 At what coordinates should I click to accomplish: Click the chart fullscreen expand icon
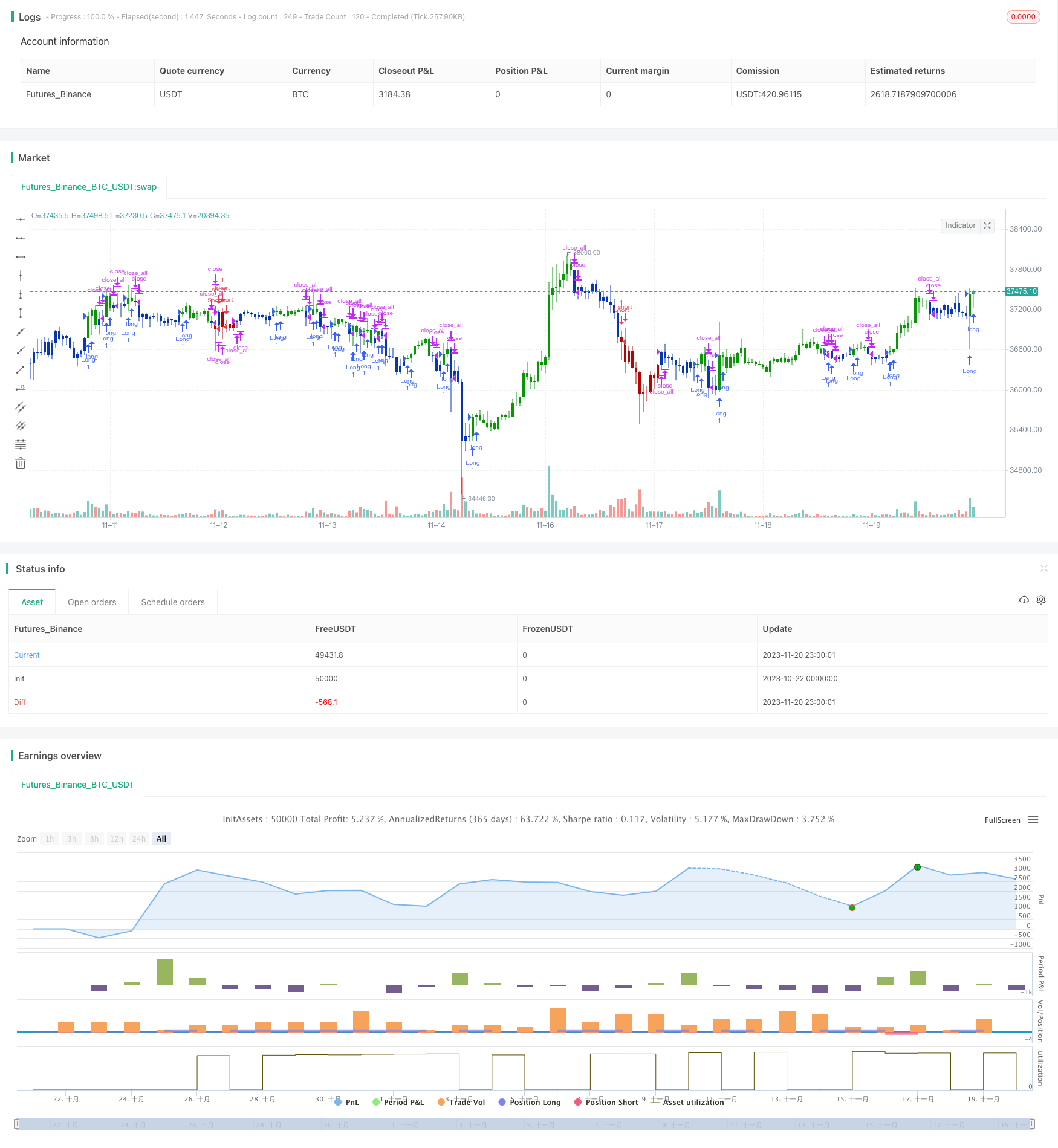(987, 225)
